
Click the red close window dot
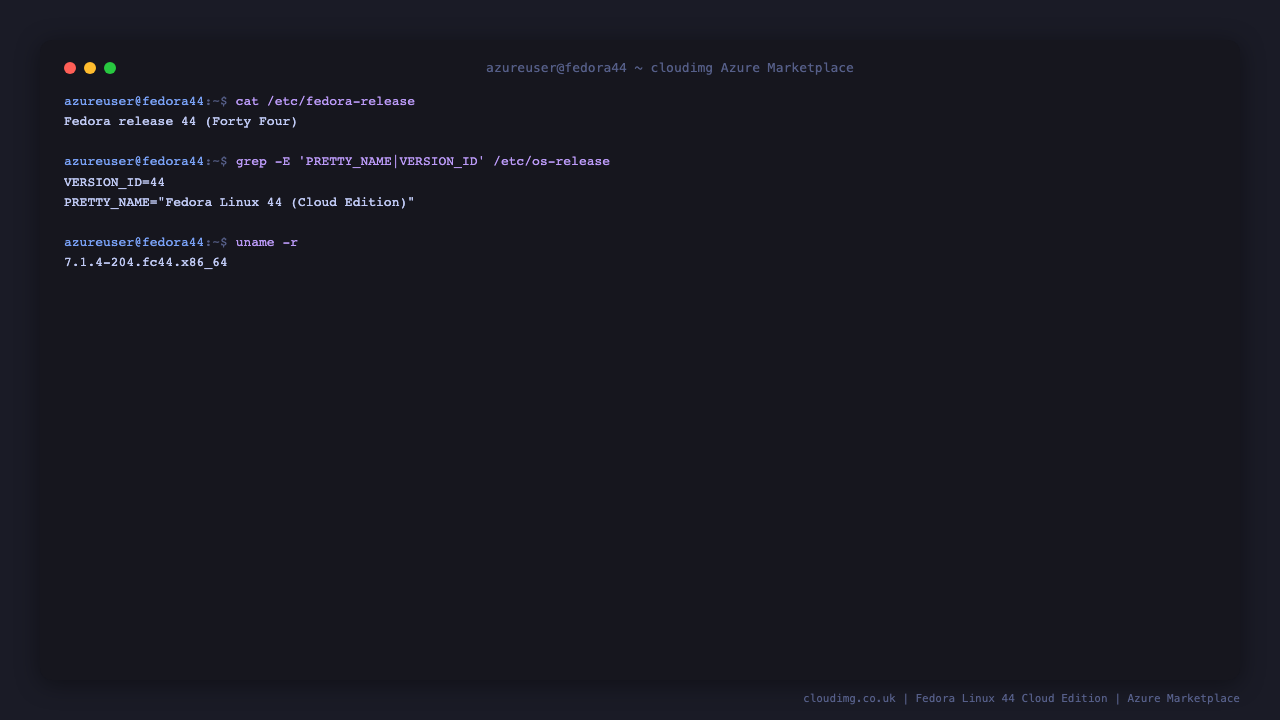click(70, 68)
